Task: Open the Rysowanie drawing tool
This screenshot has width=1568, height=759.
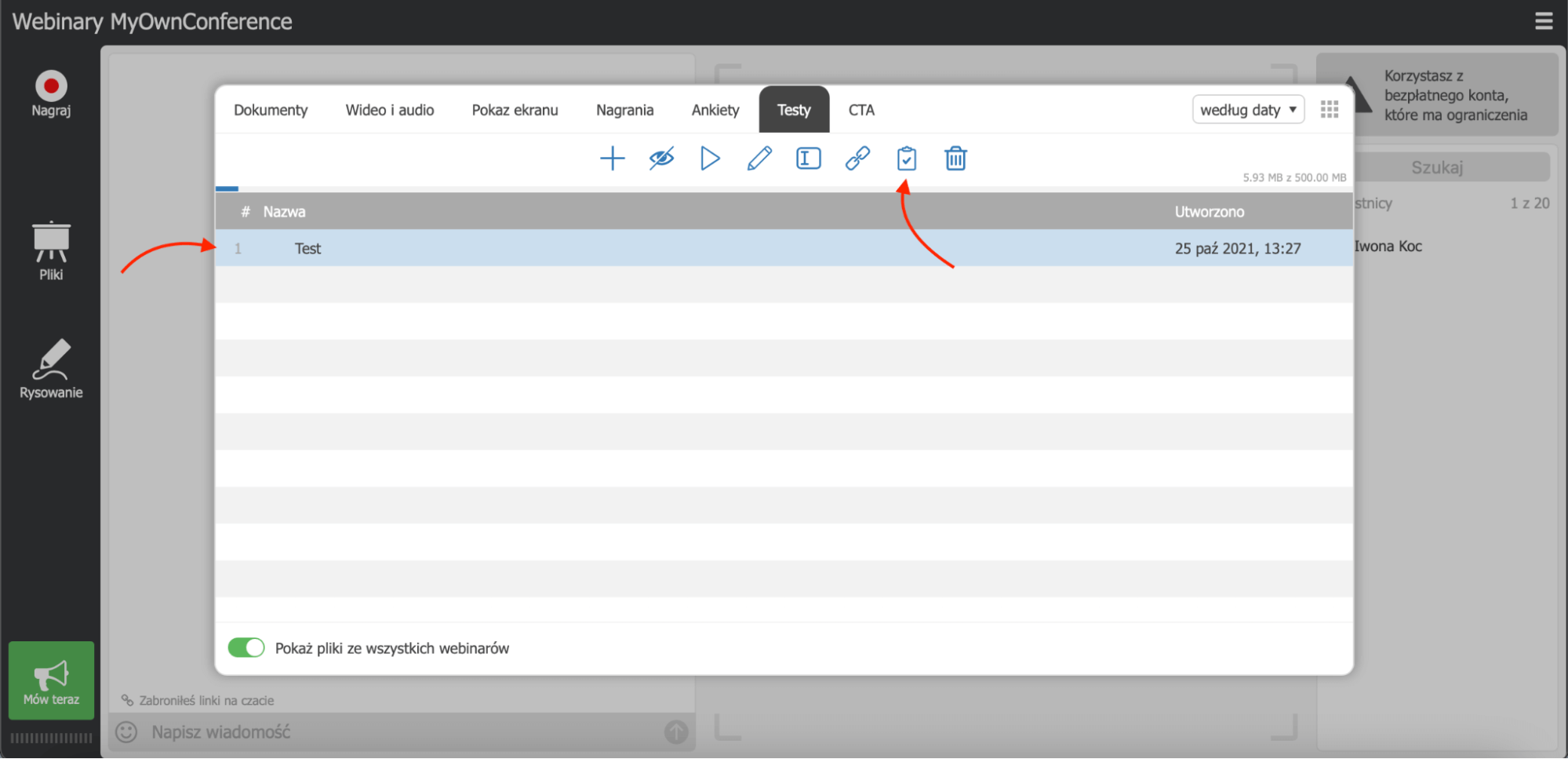Action: [x=51, y=369]
